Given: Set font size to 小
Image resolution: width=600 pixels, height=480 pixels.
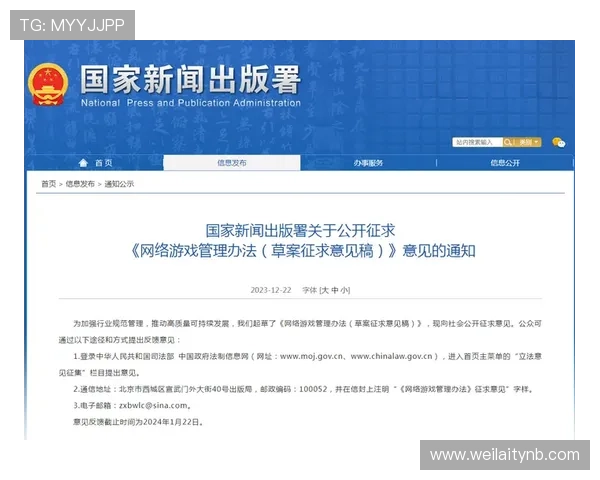Looking at the screenshot, I should click(344, 290).
